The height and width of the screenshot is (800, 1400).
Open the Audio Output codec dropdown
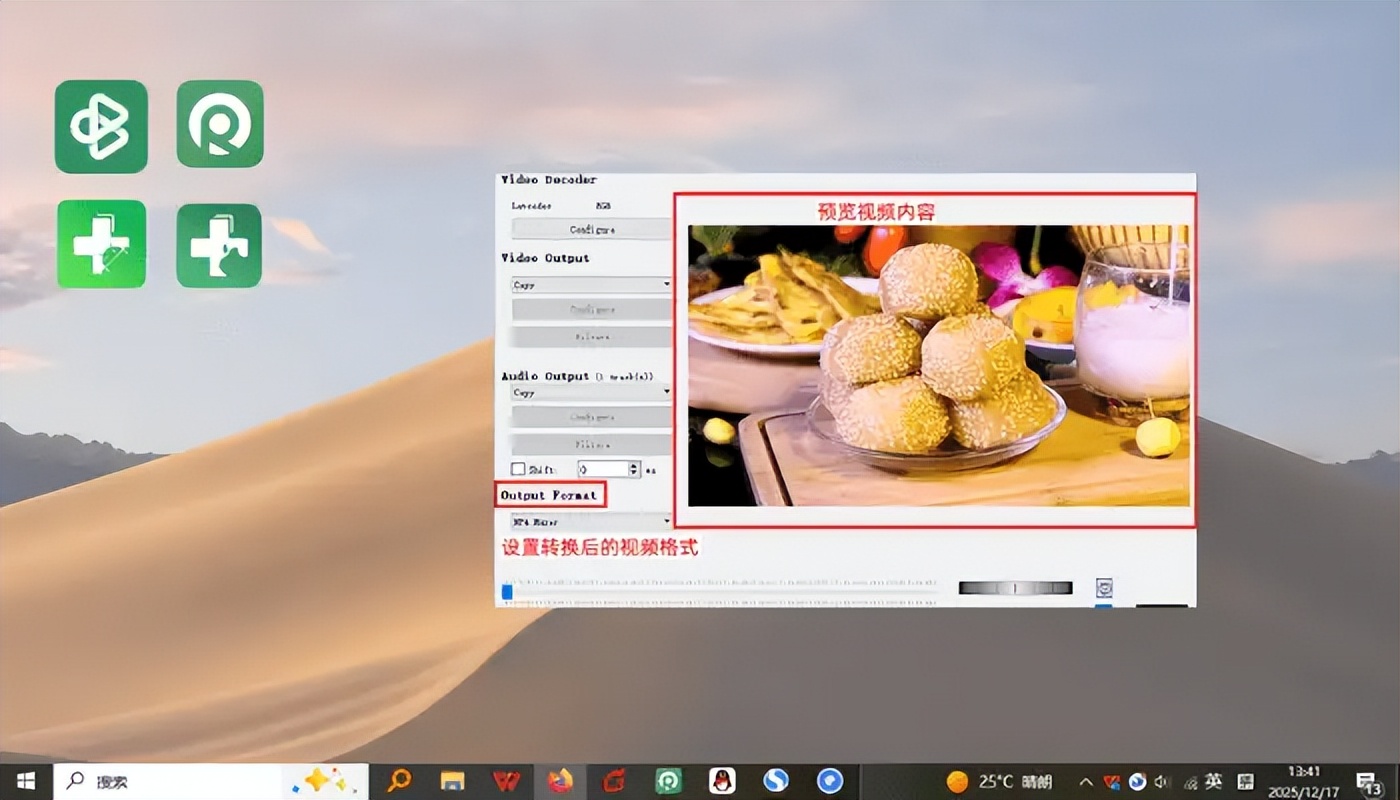click(591, 393)
